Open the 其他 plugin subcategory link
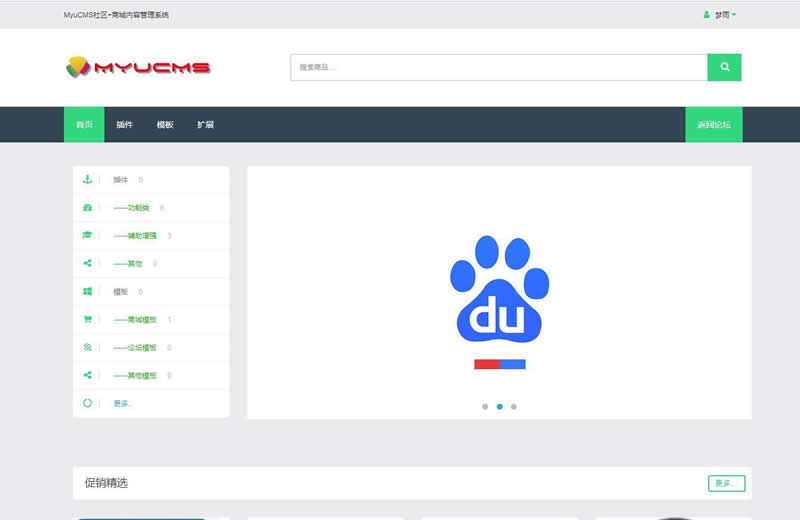Viewport: 800px width, 520px height. pos(128,264)
